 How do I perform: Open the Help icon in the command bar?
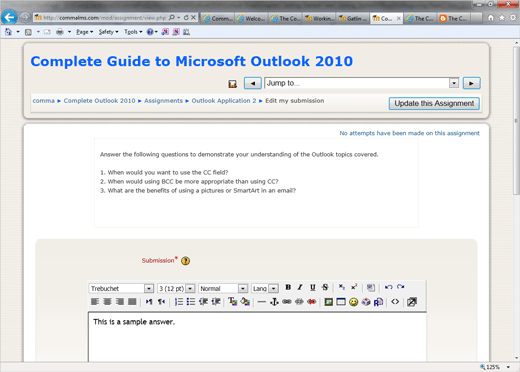[150, 32]
